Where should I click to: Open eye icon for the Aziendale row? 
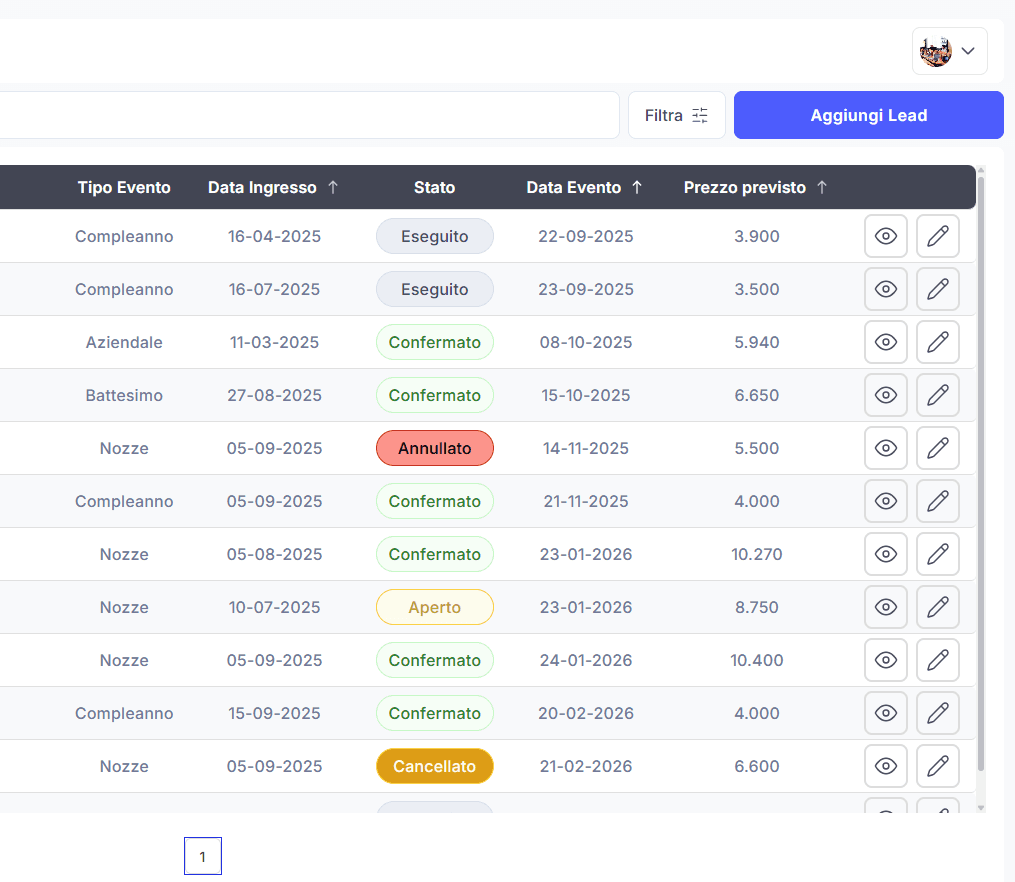click(x=886, y=342)
